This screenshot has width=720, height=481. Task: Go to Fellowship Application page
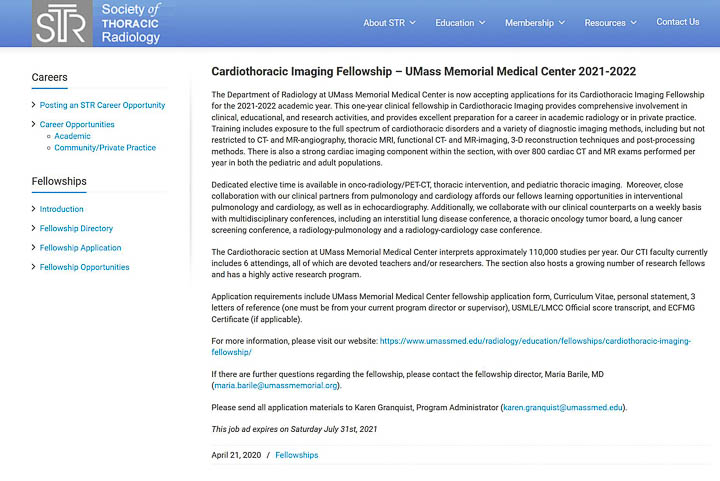(80, 248)
